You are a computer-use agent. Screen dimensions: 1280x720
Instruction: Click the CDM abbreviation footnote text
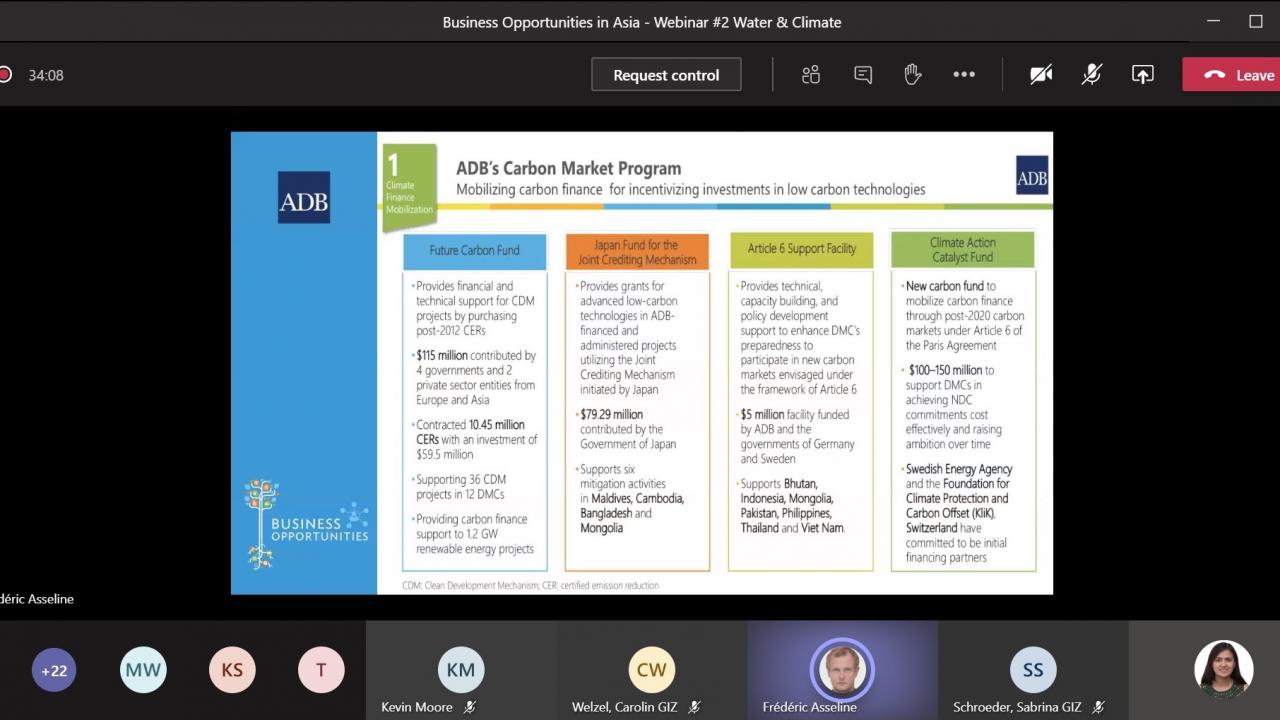530,585
